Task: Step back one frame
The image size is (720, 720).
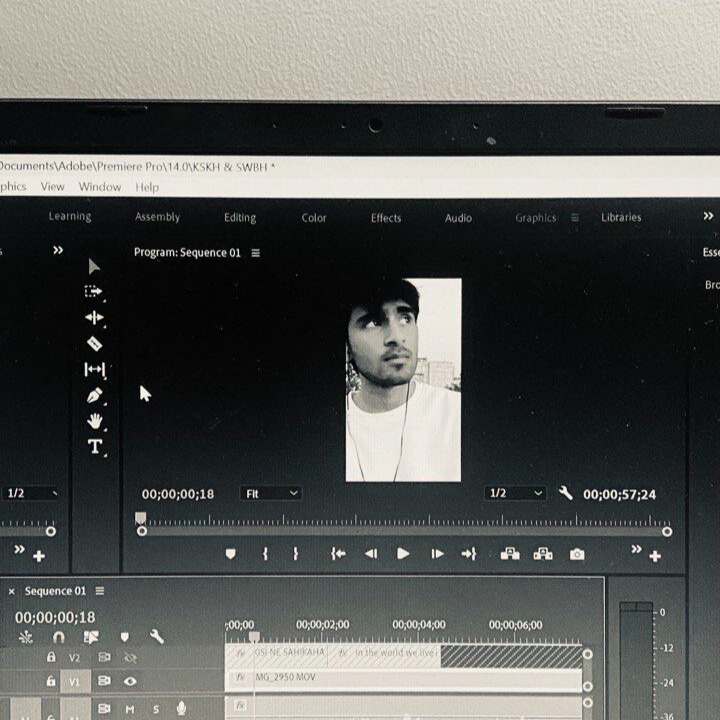Action: [371, 554]
